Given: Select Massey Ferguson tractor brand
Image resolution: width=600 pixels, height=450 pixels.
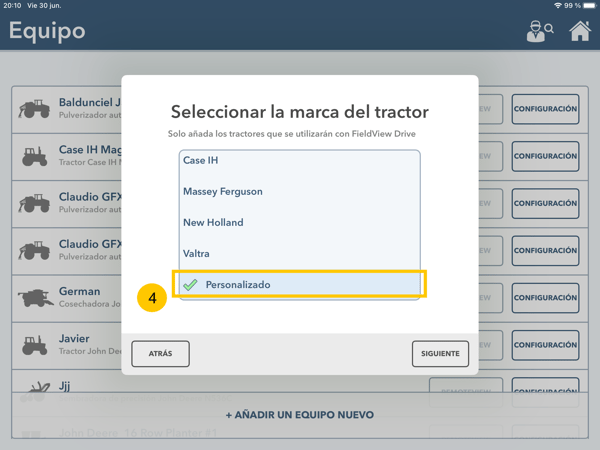Looking at the screenshot, I should coord(300,191).
